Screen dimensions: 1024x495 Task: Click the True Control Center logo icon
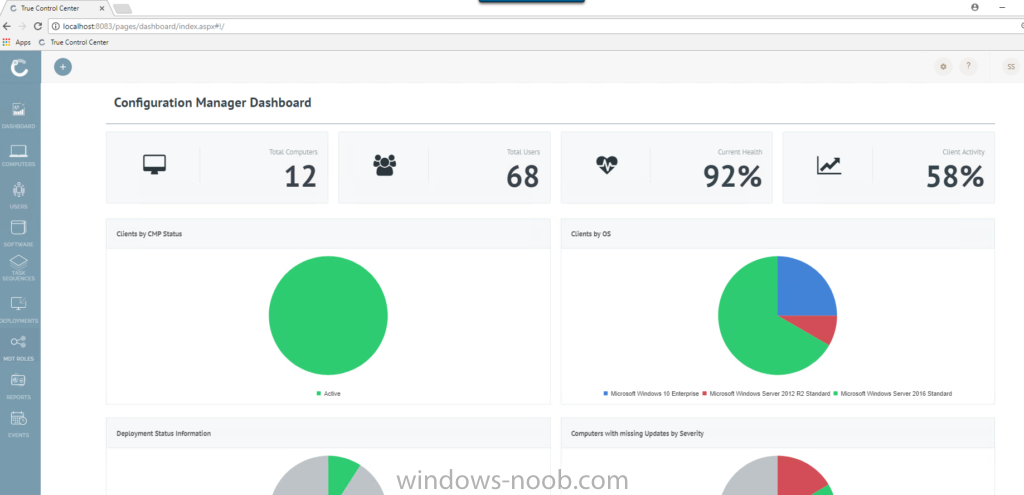pos(20,67)
